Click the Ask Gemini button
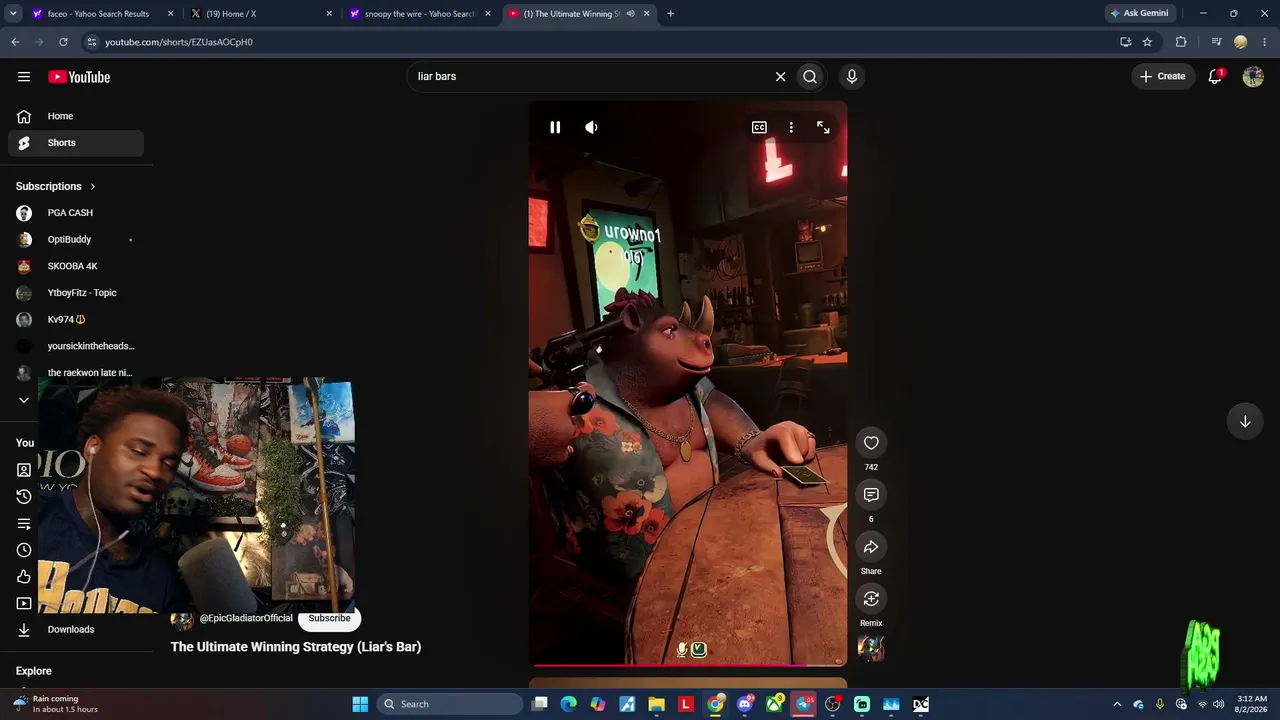Image resolution: width=1280 pixels, height=720 pixels. 1139,14
